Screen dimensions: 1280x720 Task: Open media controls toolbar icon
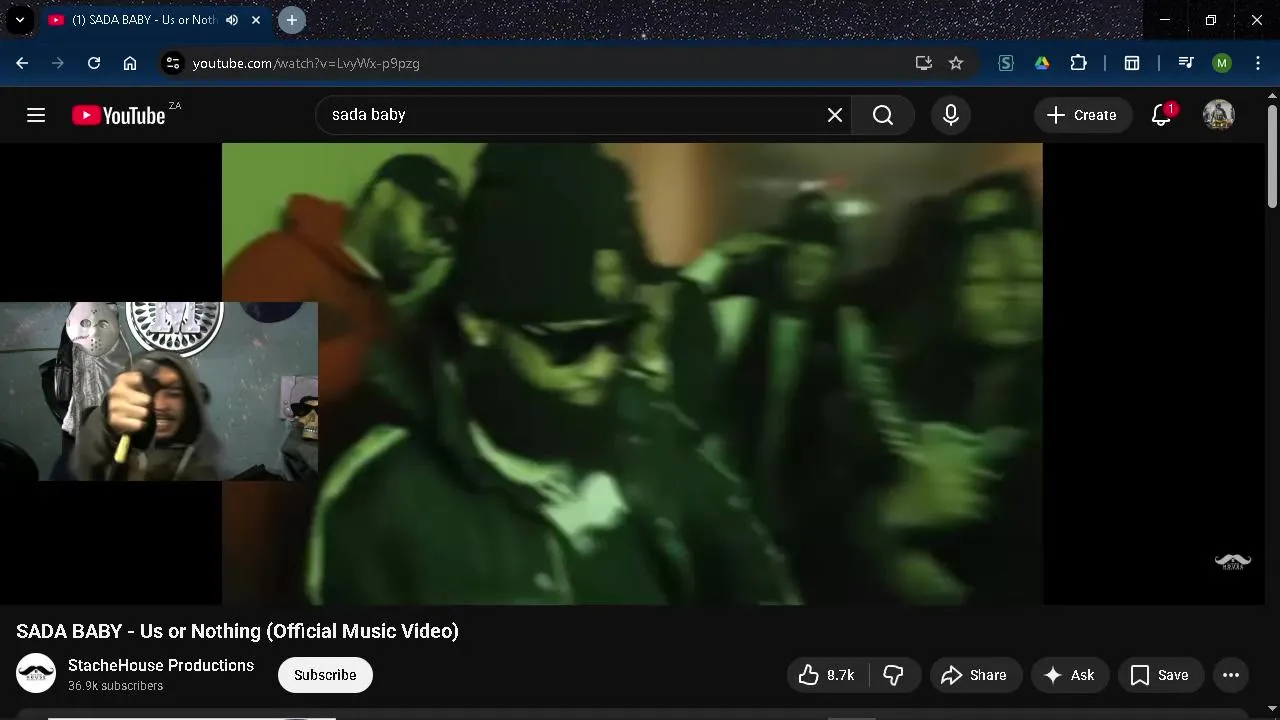coord(1186,63)
